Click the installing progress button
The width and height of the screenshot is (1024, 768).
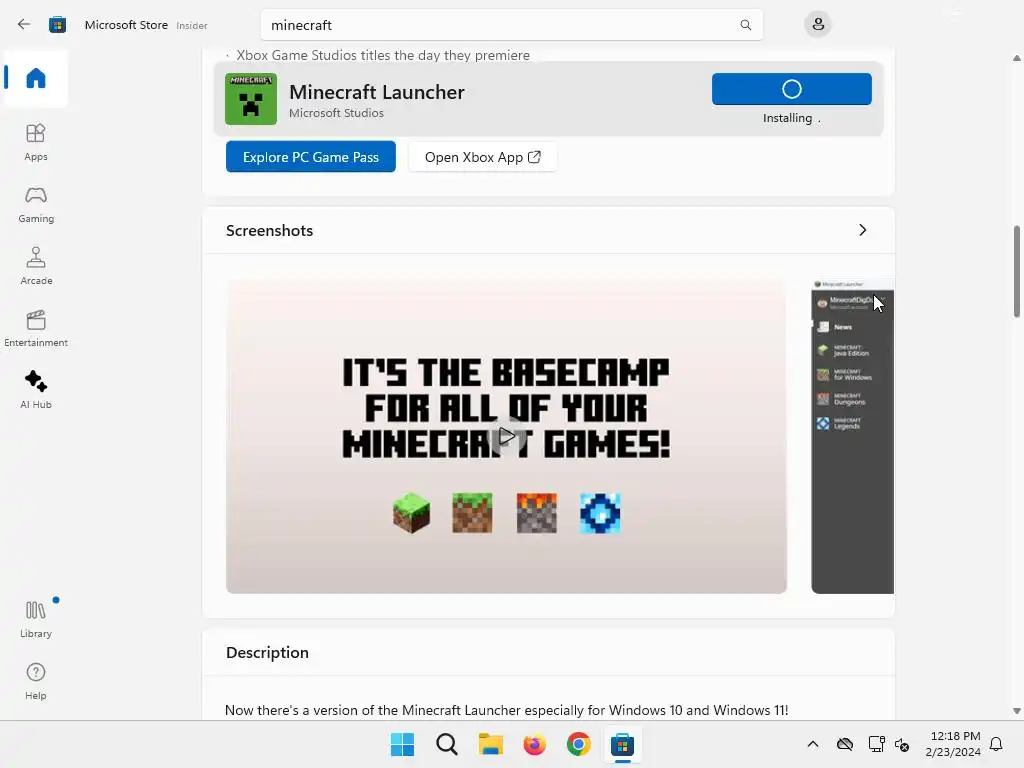tap(792, 89)
